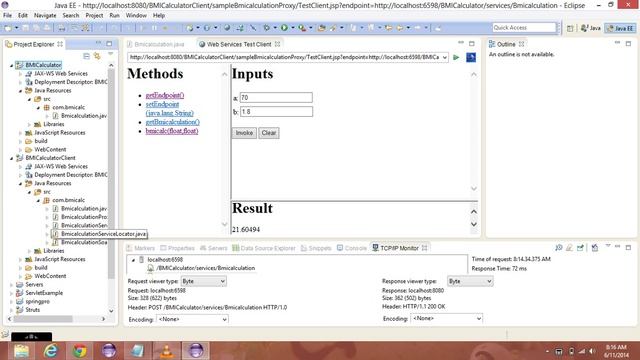Open the response Encoding dropdown
640x360 pixels.
447,318
